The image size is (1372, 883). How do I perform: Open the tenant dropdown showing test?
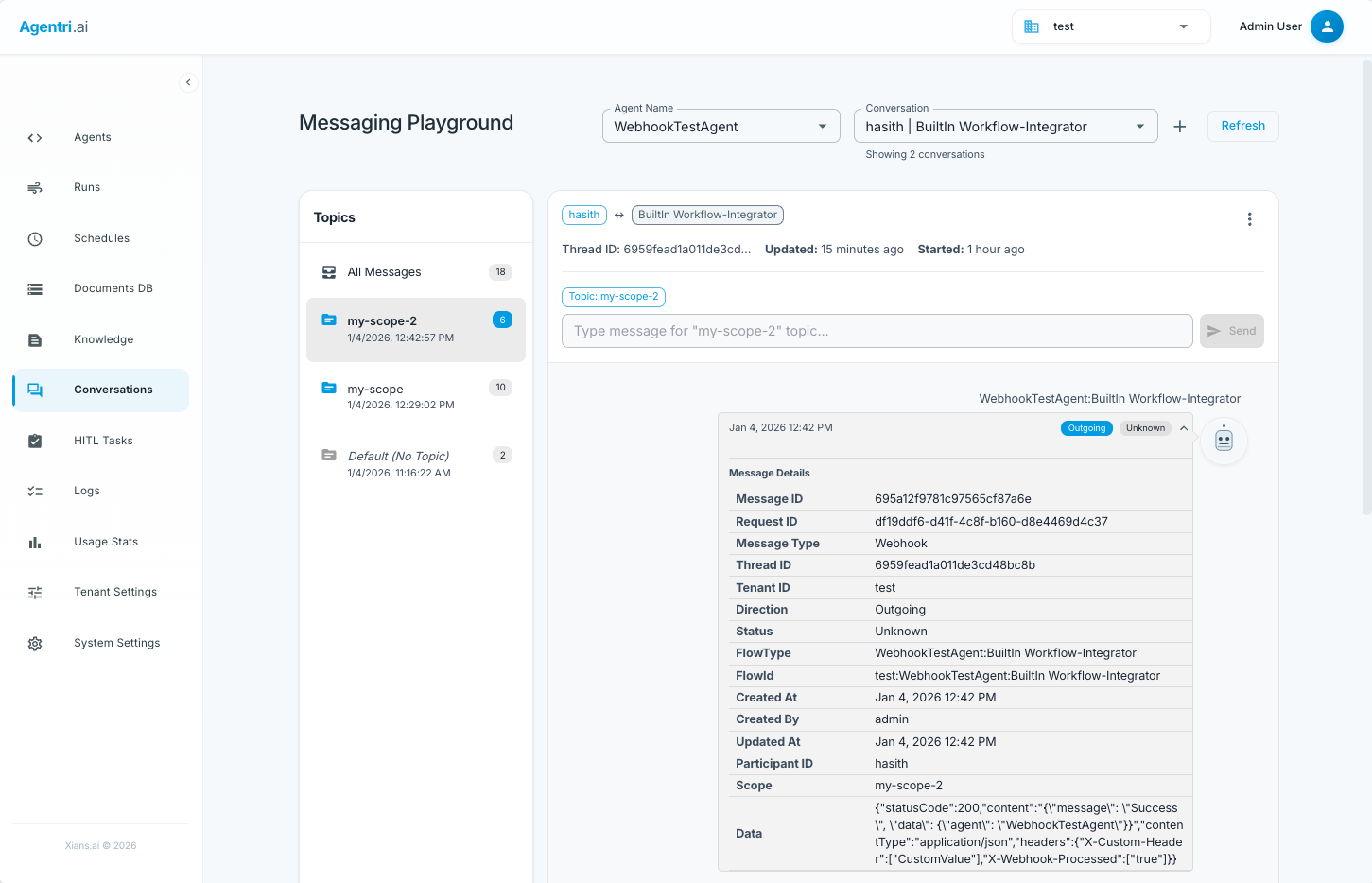pyautogui.click(x=1110, y=26)
